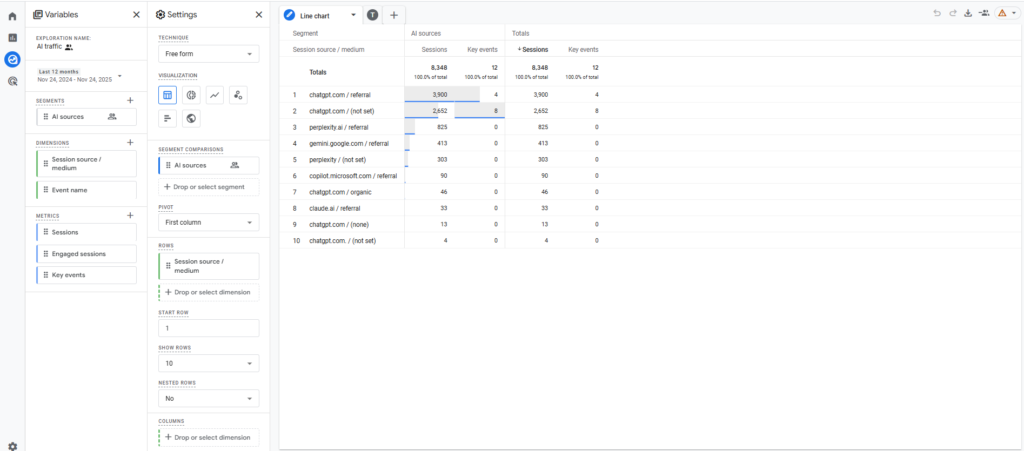This screenshot has width=1024, height=451.
Task: Choose the scatter plot visualization
Action: click(237, 95)
